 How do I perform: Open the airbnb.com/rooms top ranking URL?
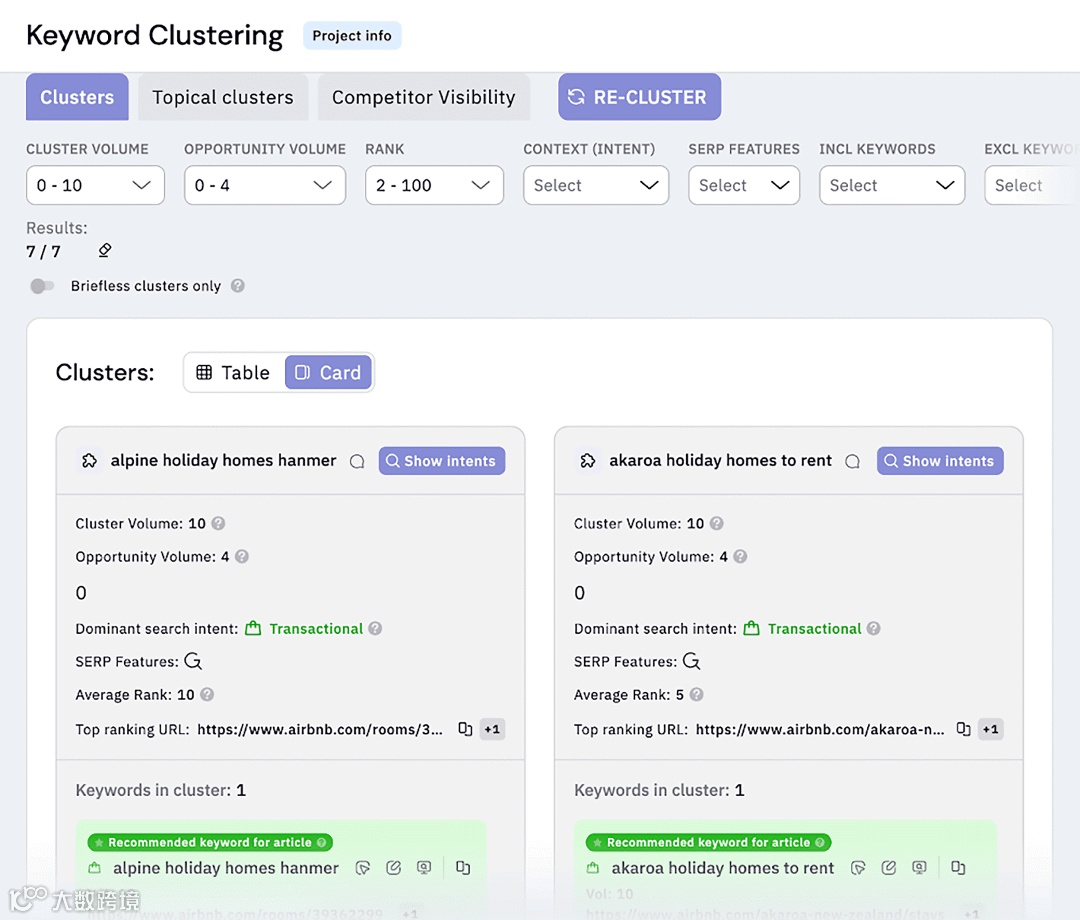[x=320, y=729]
